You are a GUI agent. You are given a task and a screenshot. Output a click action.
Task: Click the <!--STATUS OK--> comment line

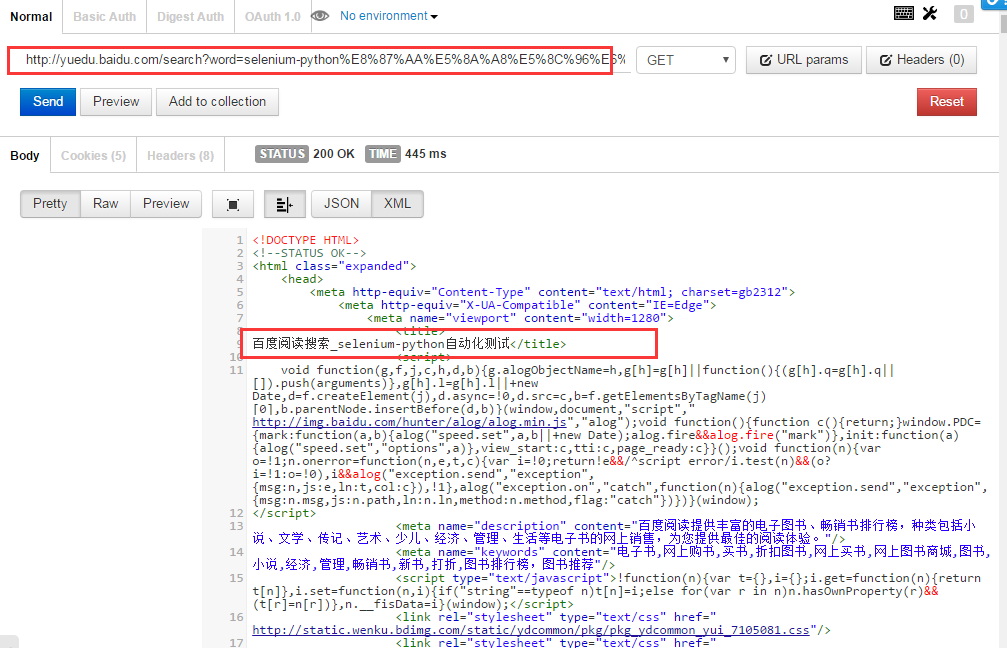(309, 253)
